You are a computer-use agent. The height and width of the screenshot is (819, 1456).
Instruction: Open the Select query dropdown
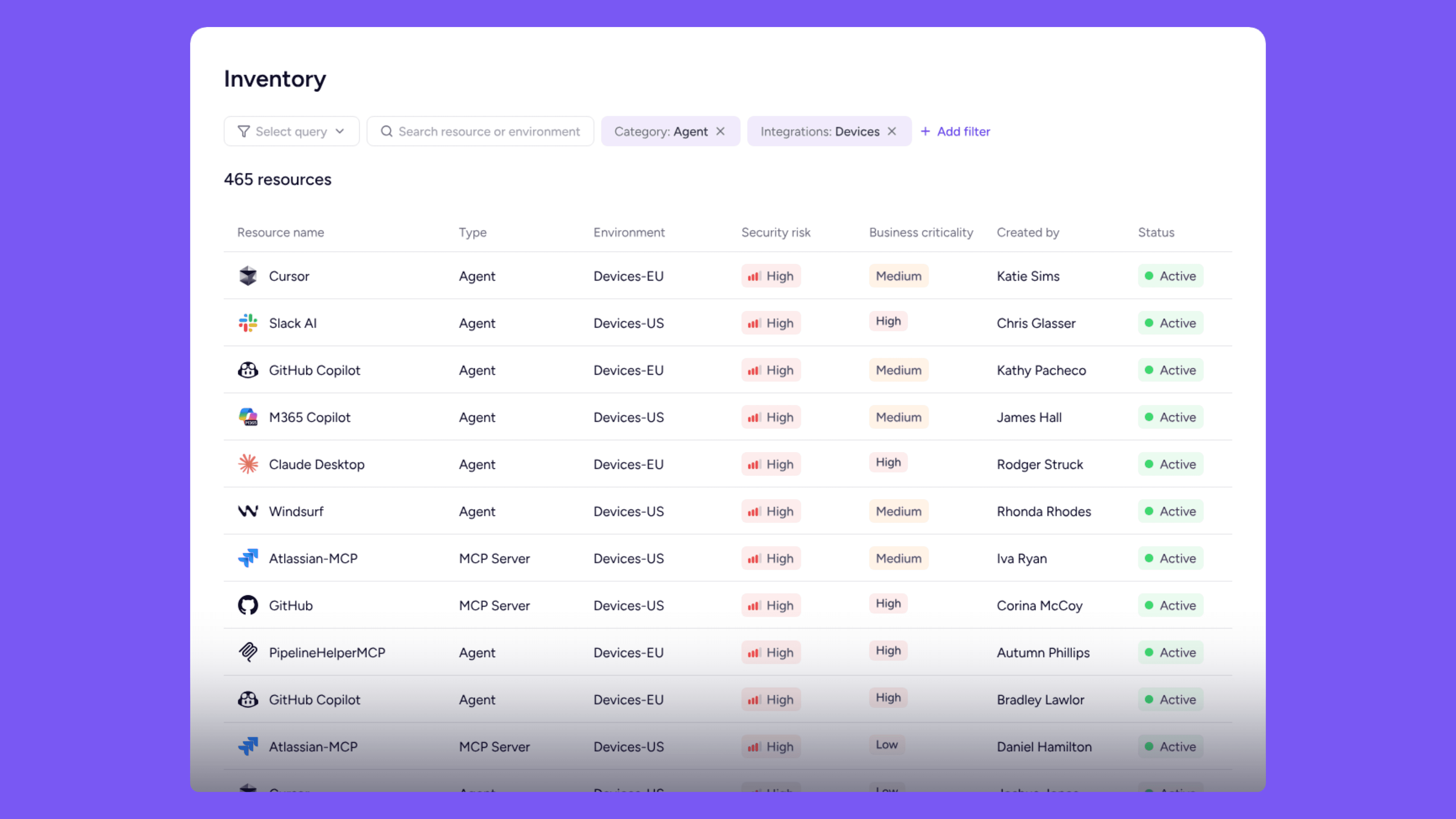click(291, 131)
